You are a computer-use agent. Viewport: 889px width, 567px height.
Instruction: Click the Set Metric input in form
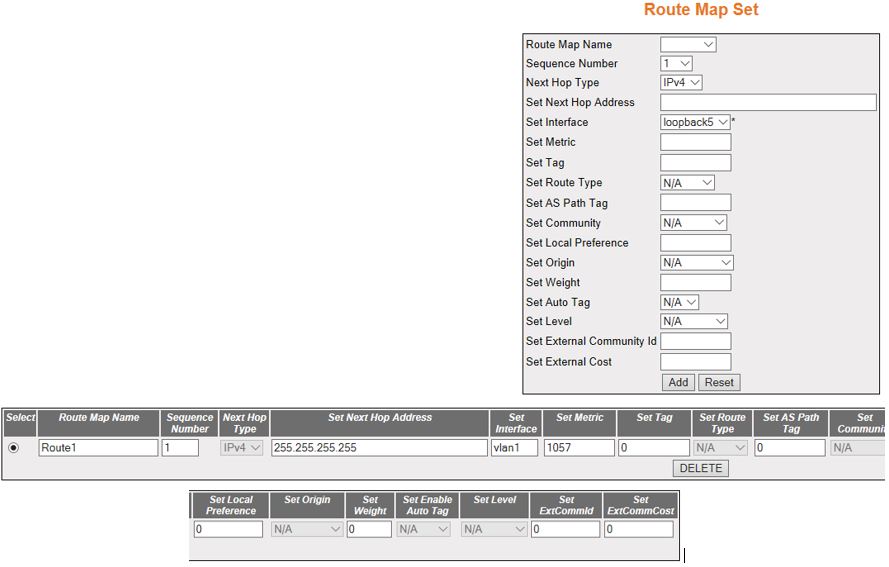[x=696, y=142]
